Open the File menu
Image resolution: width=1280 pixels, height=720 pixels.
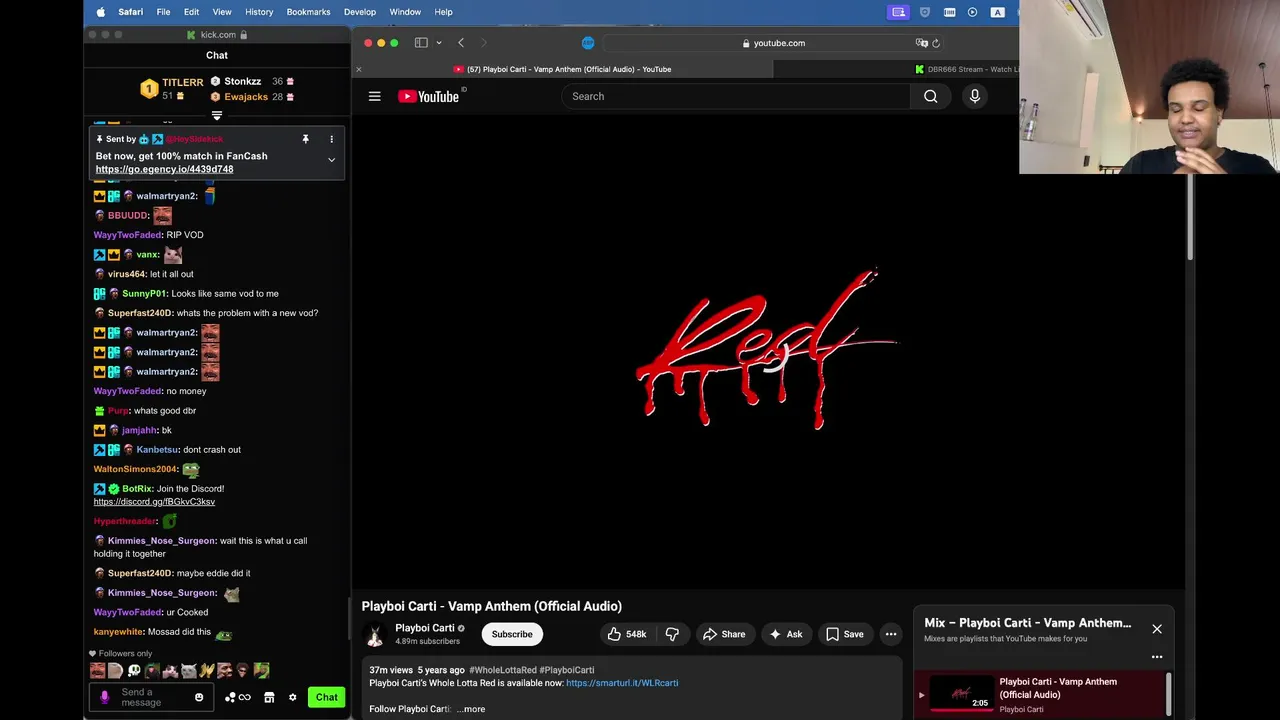pos(163,12)
